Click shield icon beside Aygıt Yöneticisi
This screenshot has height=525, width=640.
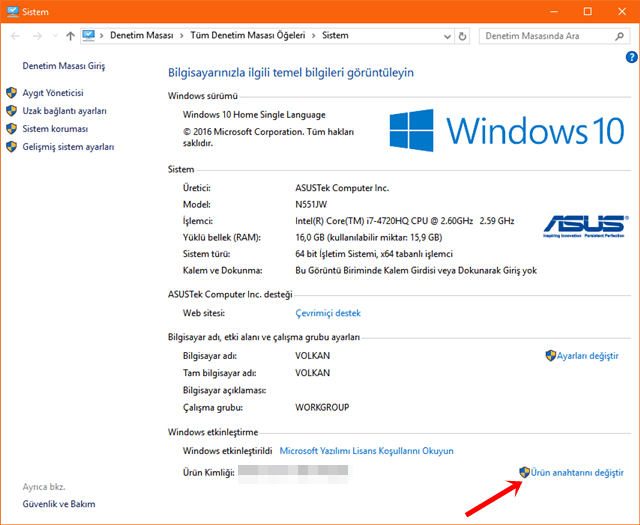(x=11, y=93)
